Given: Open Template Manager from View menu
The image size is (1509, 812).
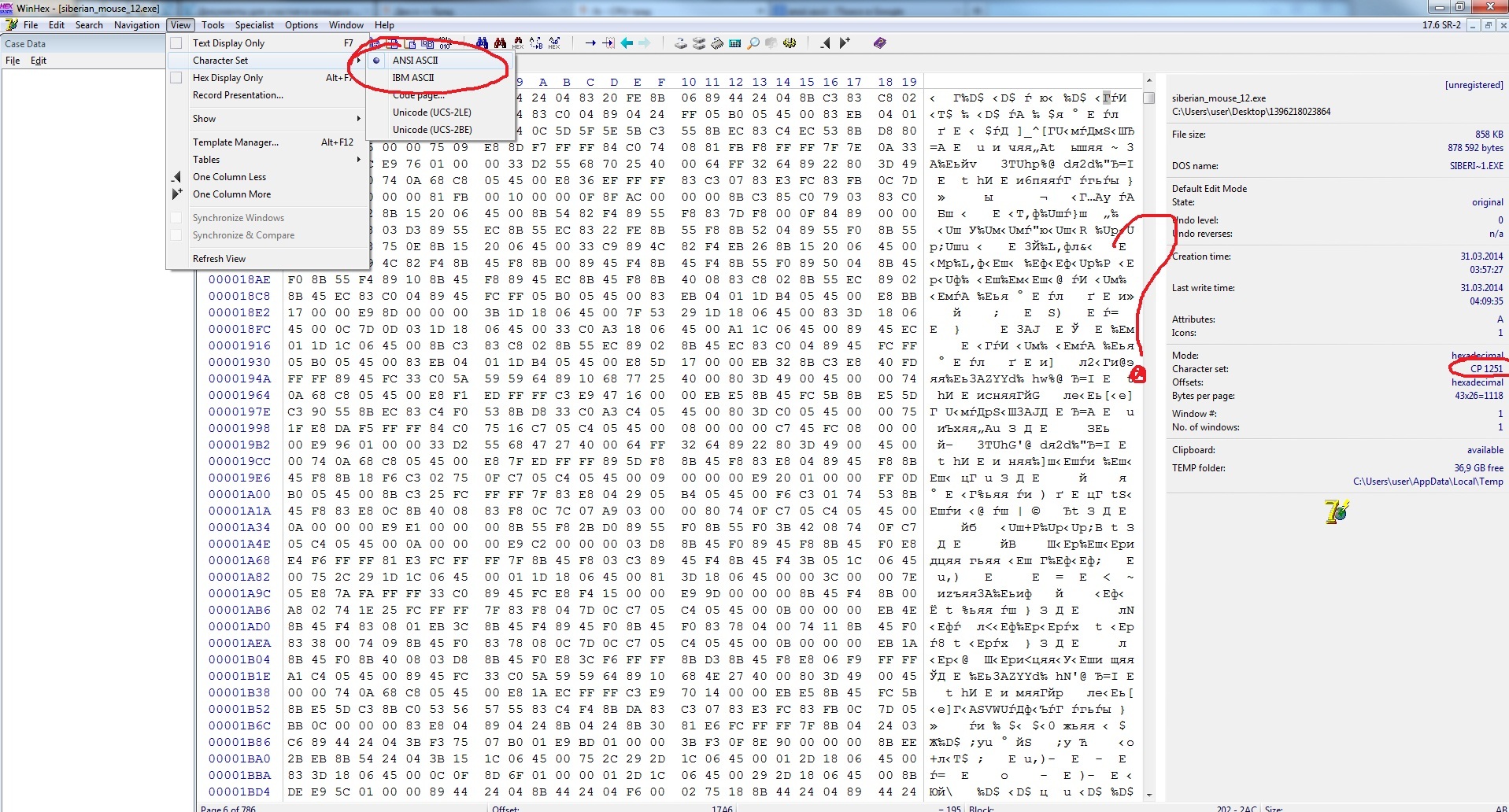Looking at the screenshot, I should [x=268, y=142].
